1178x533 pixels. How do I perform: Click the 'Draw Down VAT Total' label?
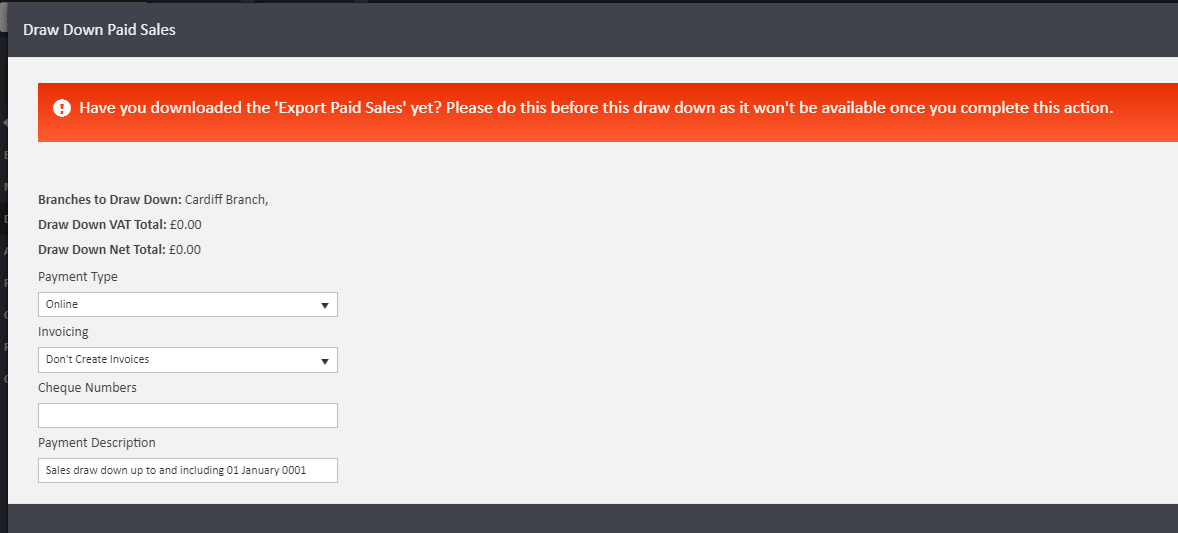coord(102,225)
